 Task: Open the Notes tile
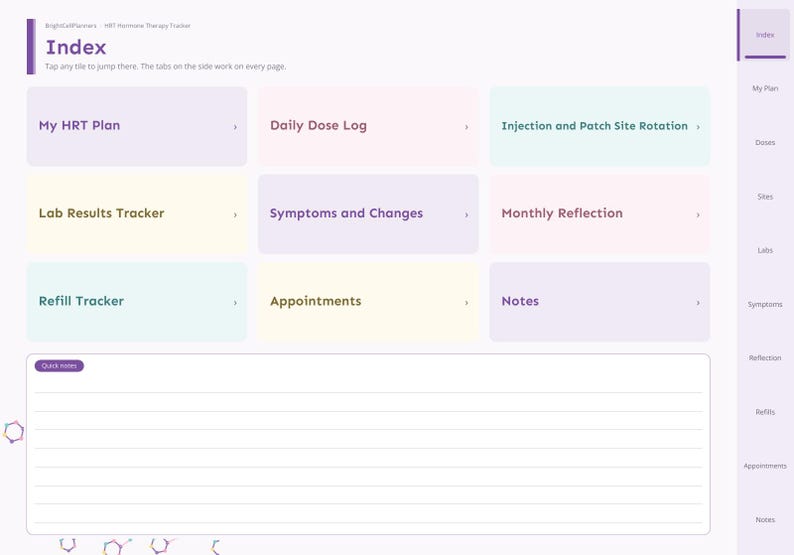(600, 302)
